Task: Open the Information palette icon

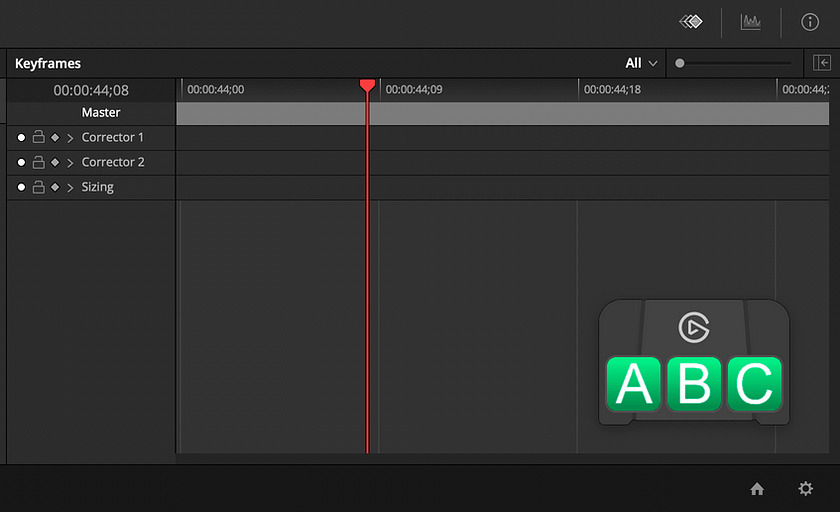Action: pos(809,22)
